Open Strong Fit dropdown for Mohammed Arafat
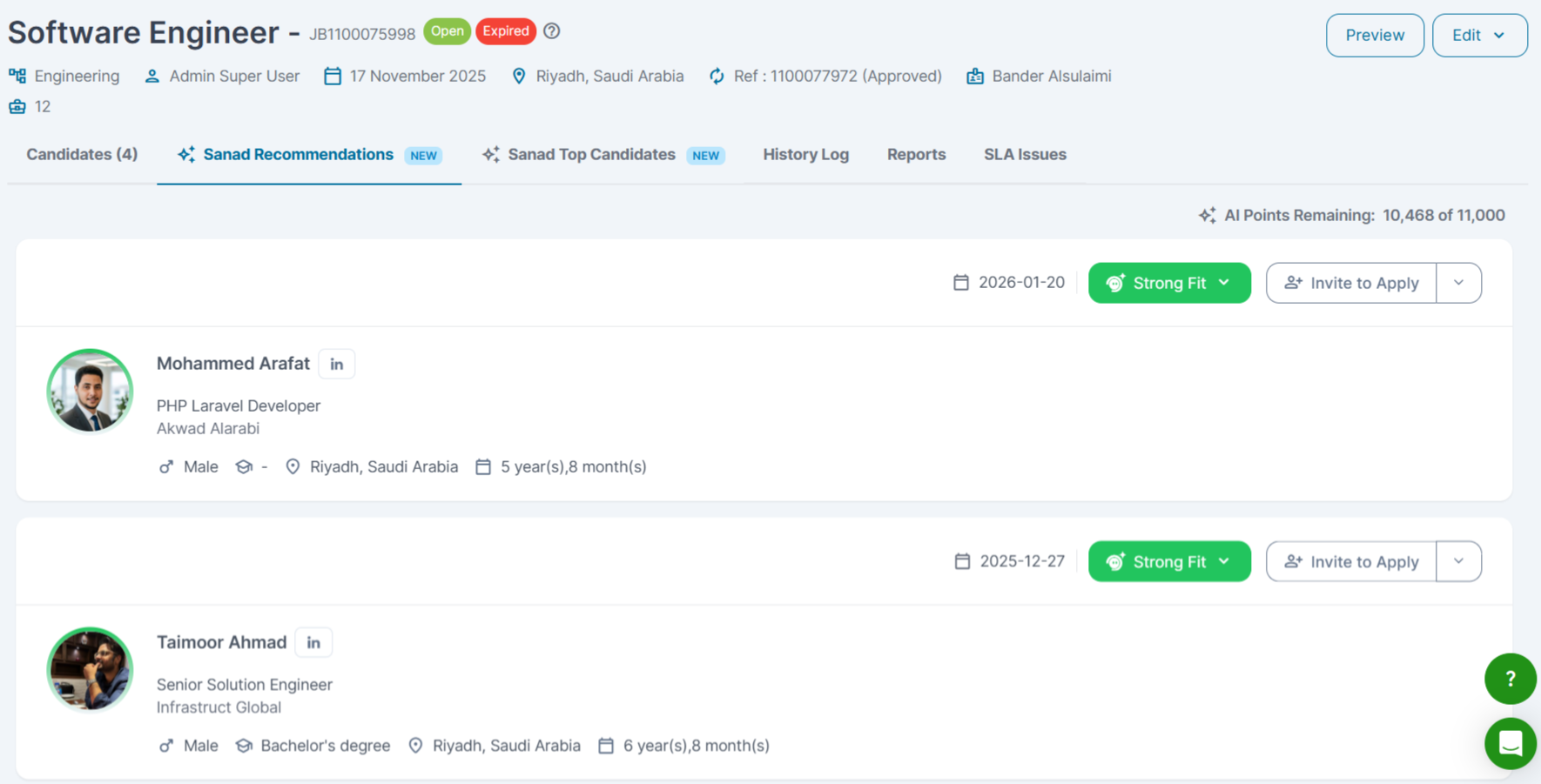The image size is (1541, 784). pos(1168,284)
